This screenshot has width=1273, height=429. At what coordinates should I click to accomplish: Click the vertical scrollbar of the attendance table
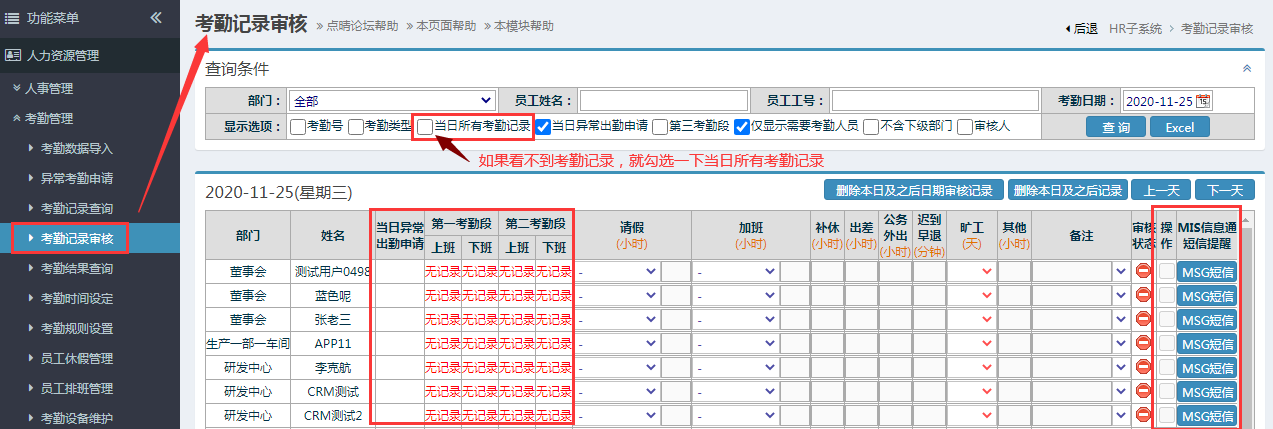coord(1246,320)
